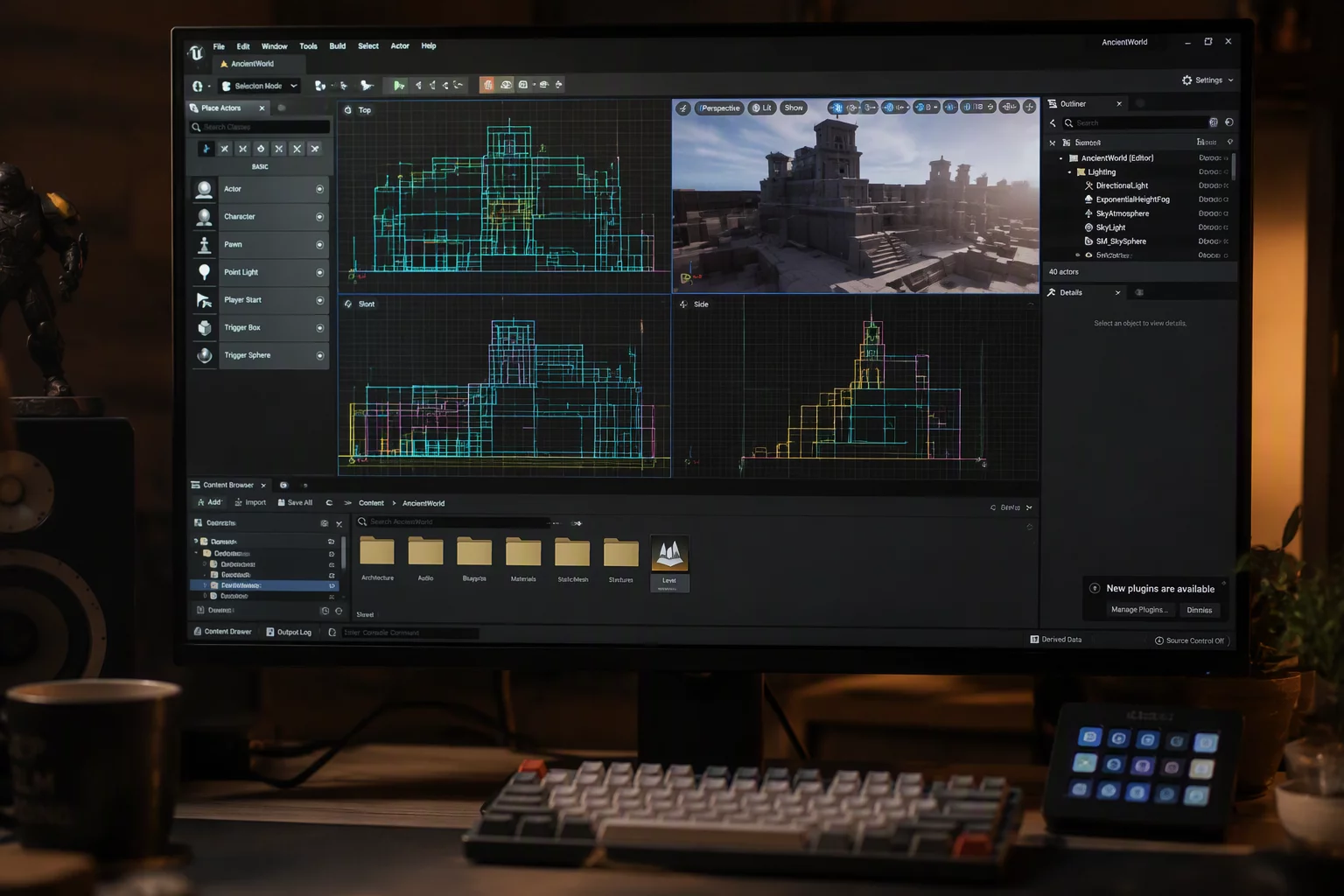Viewport: 1344px width, 896px height.
Task: Click the Derived Data status bar icon
Action: 1034,640
